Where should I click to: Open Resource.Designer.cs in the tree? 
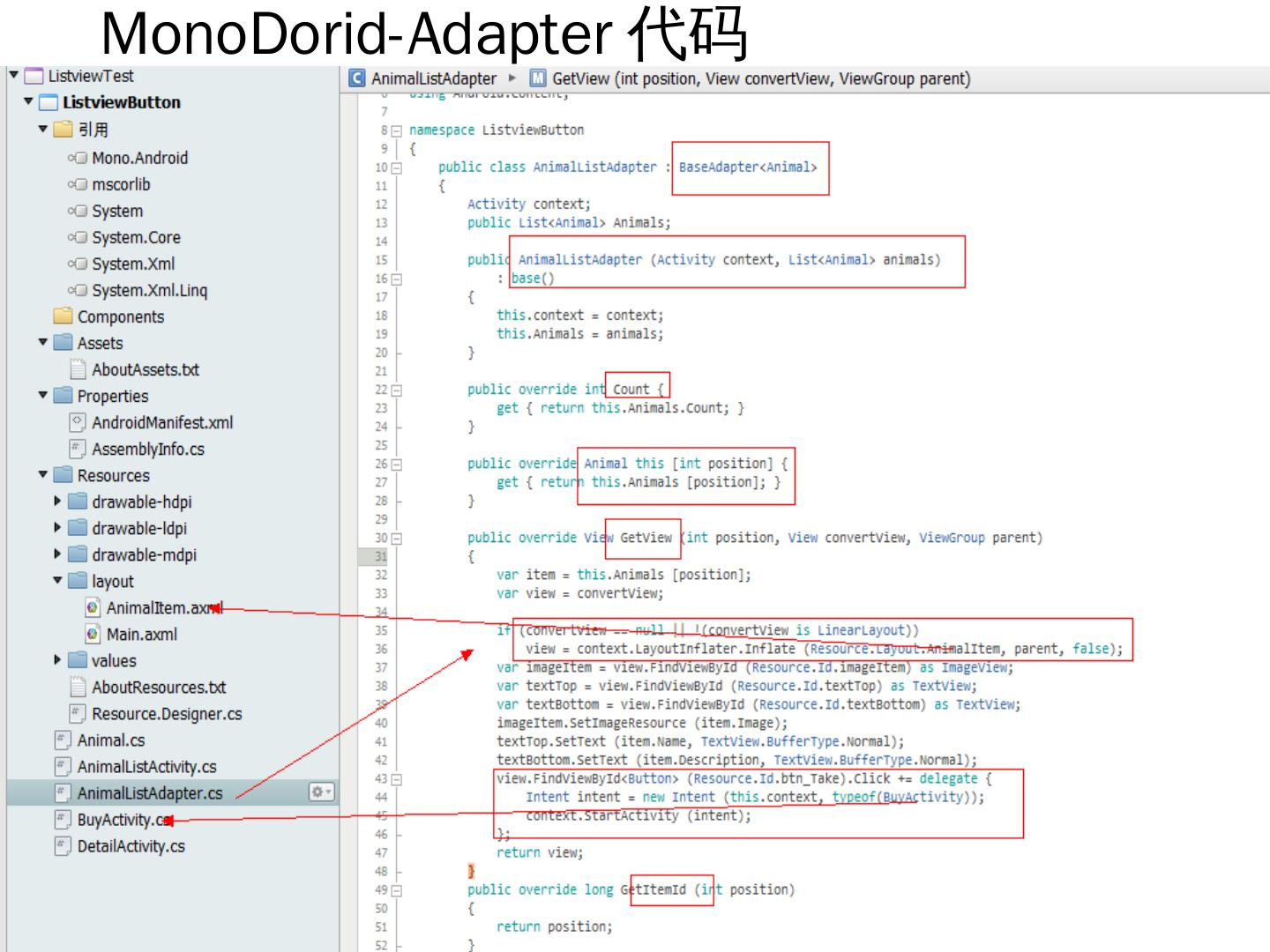coord(167,713)
